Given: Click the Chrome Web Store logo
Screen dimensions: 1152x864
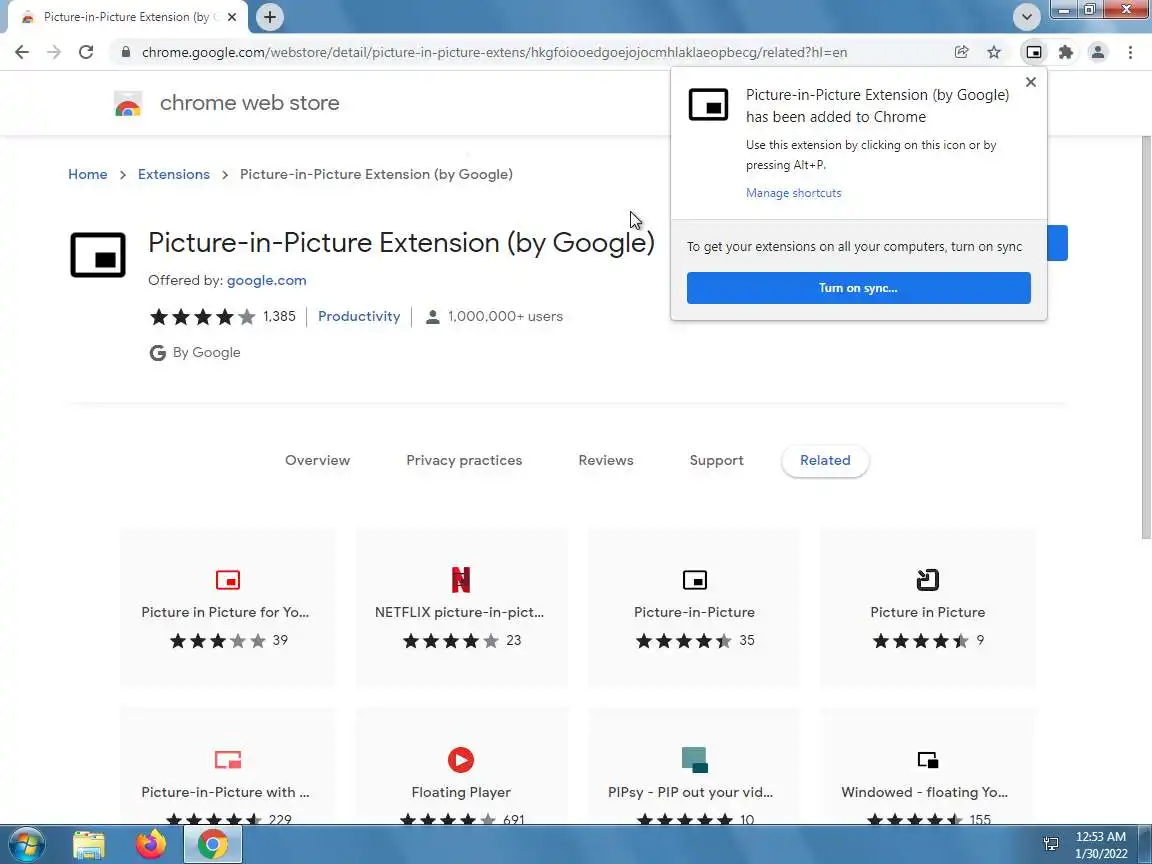Looking at the screenshot, I should tap(128, 104).
